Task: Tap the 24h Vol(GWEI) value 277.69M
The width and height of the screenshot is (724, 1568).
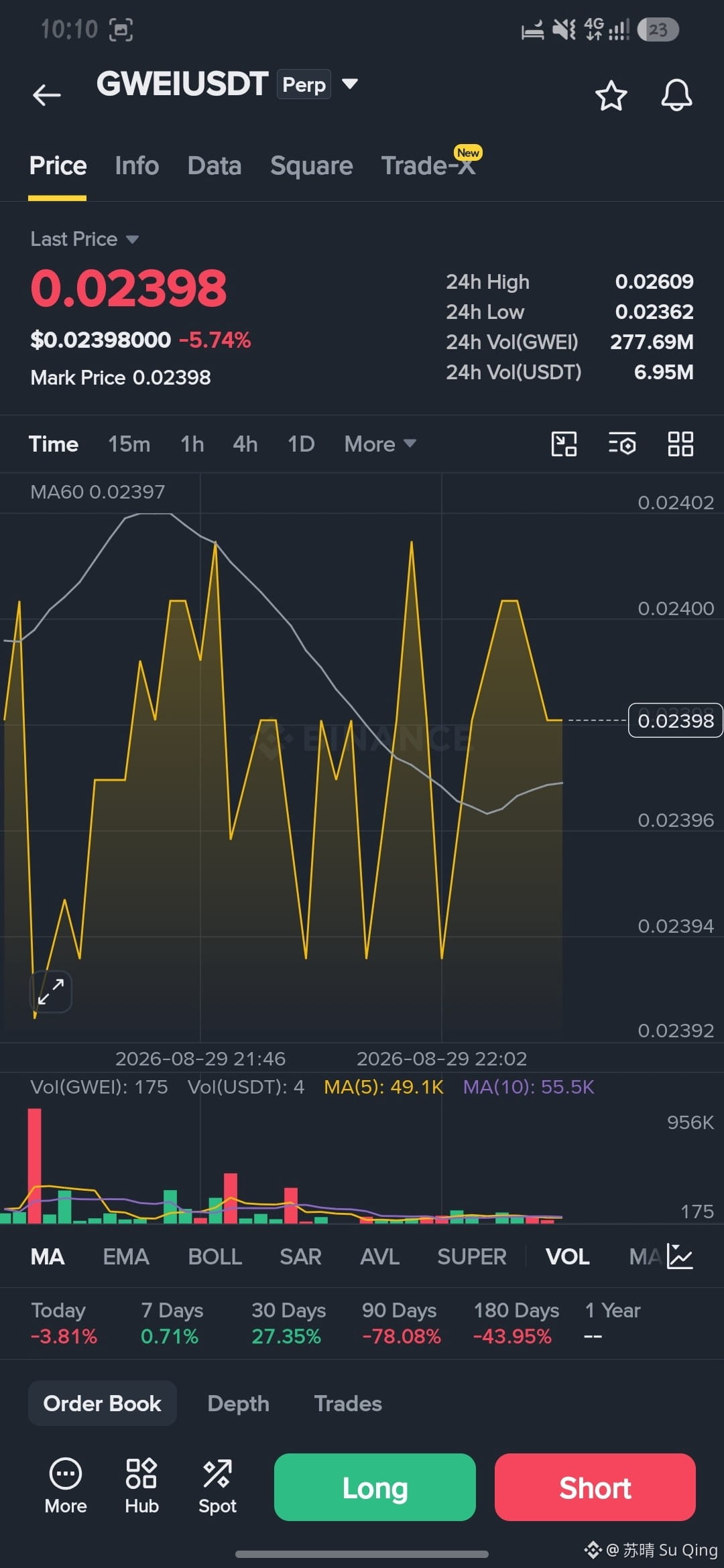Action: pos(652,342)
